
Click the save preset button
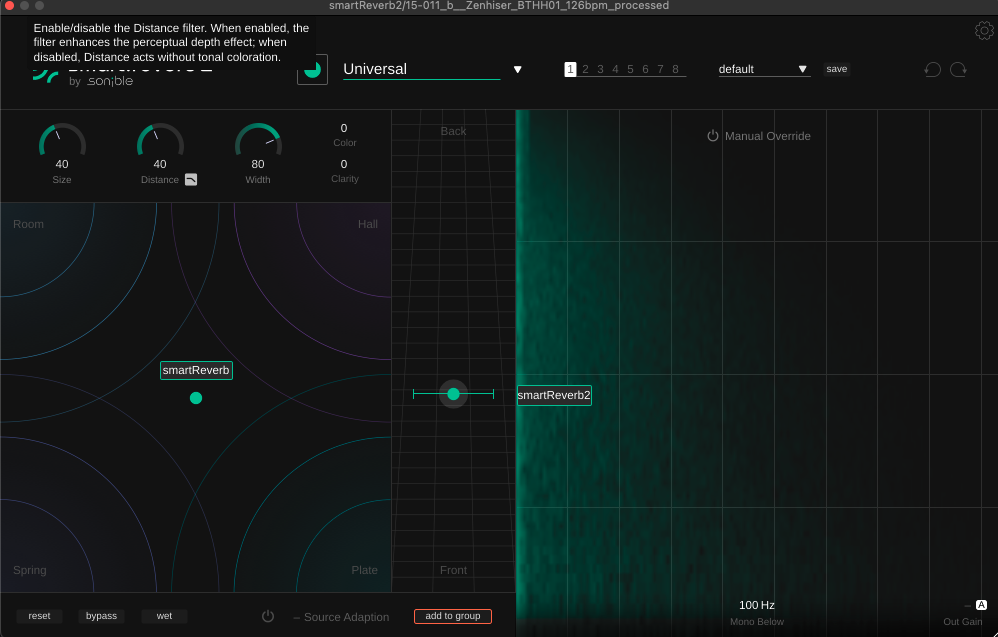tap(836, 69)
